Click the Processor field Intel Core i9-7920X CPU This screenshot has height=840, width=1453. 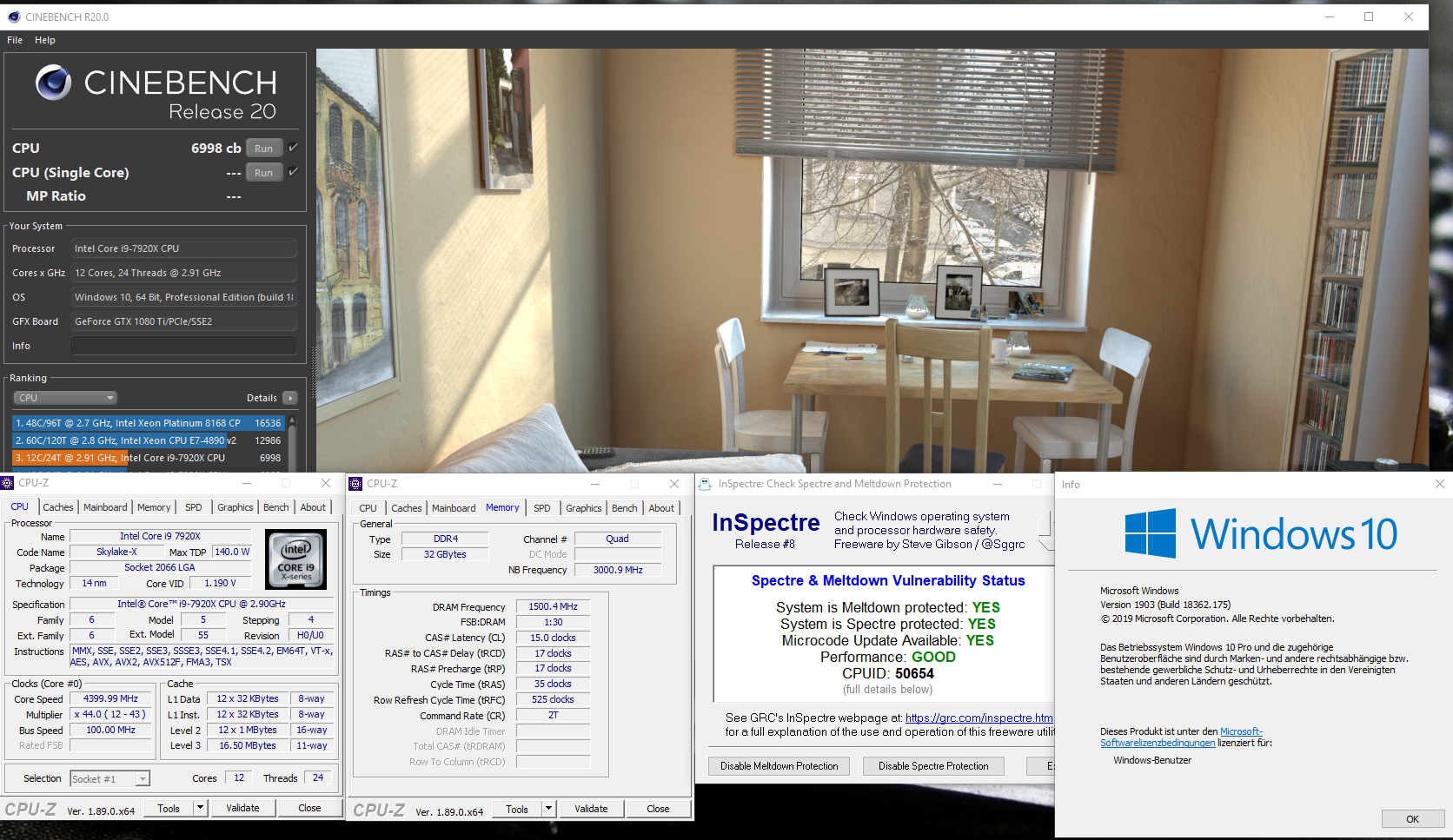click(183, 248)
